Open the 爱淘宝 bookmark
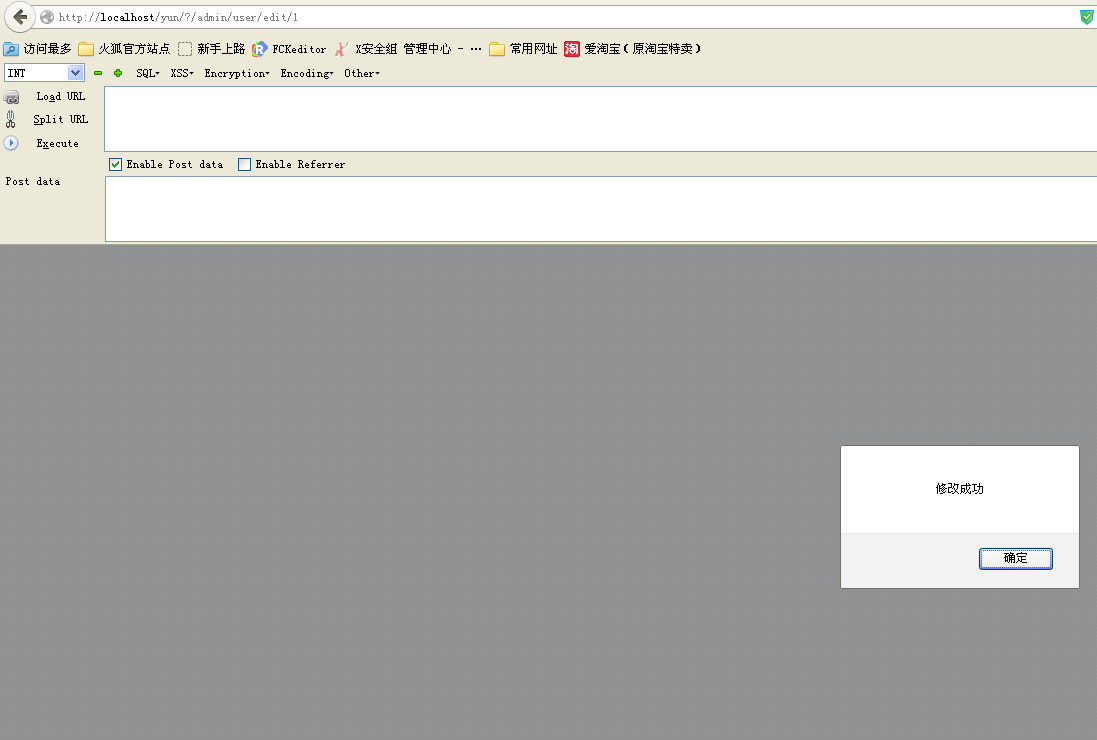 click(x=632, y=49)
